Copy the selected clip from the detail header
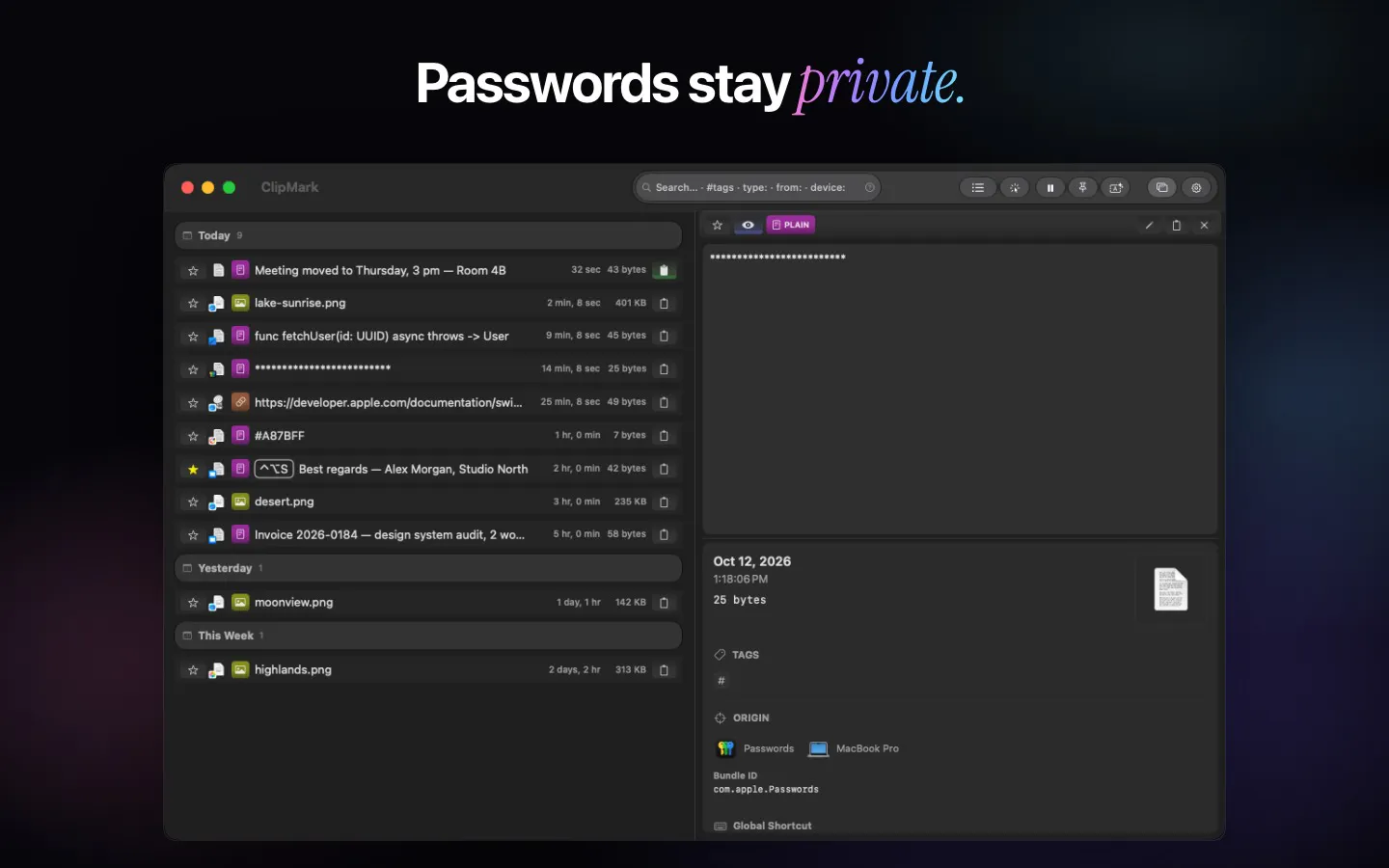 pos(1176,226)
